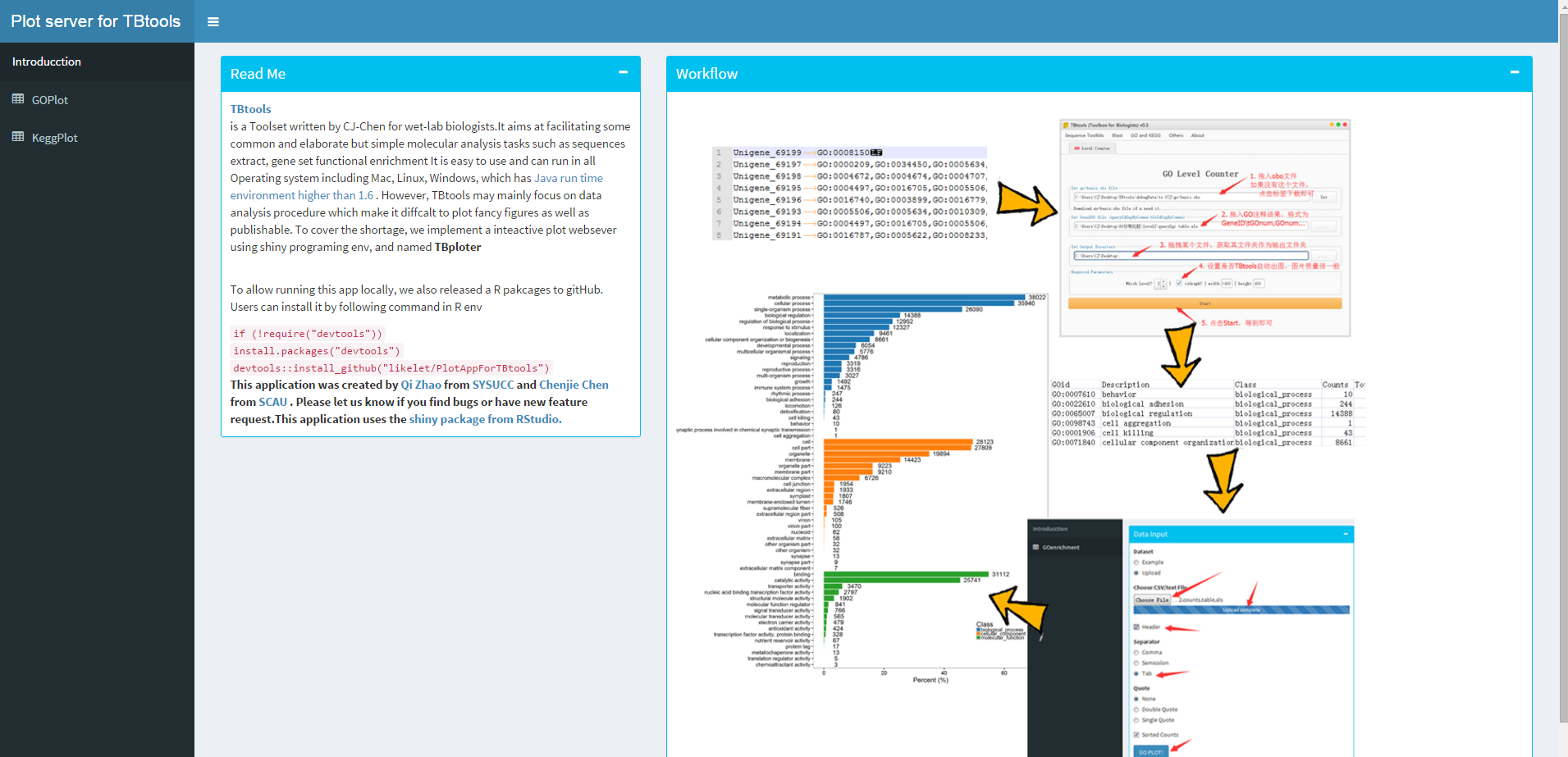Viewport: 1568px width, 757px height.
Task: Toggle the sidebar hamburger menu
Action: coord(213,22)
